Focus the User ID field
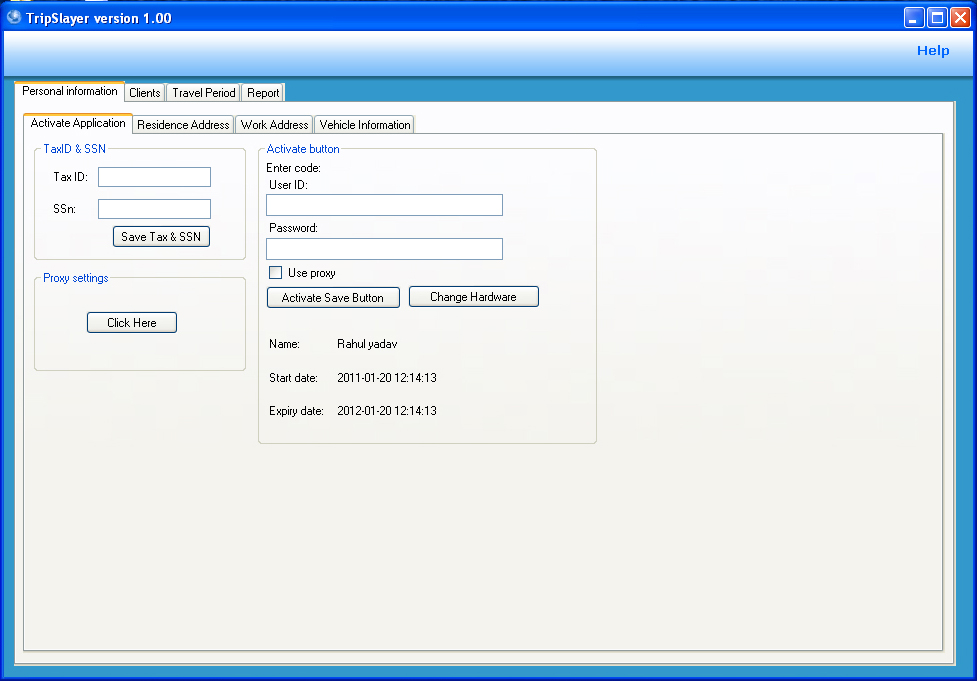Image resolution: width=977 pixels, height=681 pixels. click(384, 205)
